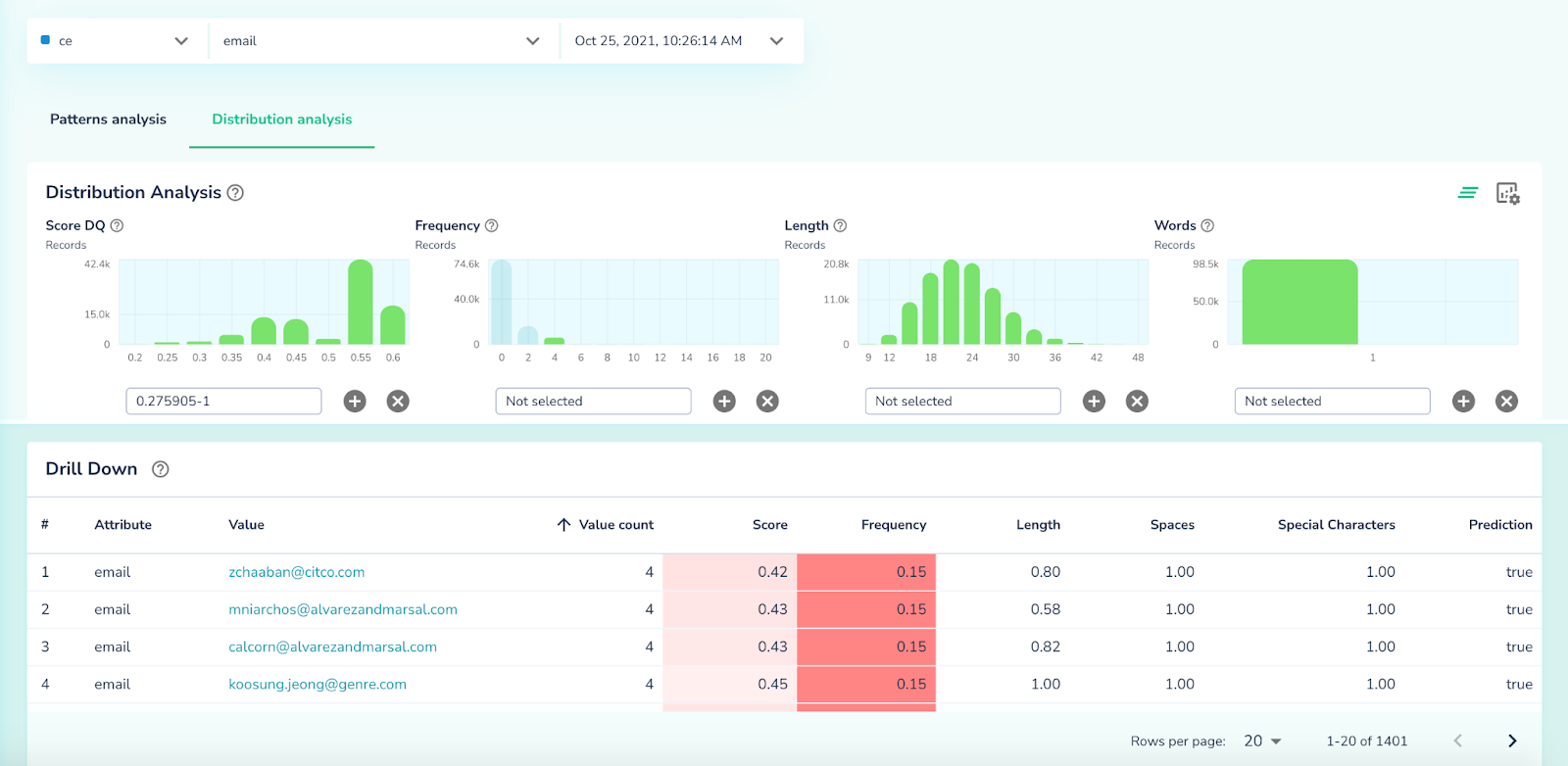Click Length value 0.82 in row 3
The image size is (1568, 766).
(x=1045, y=646)
